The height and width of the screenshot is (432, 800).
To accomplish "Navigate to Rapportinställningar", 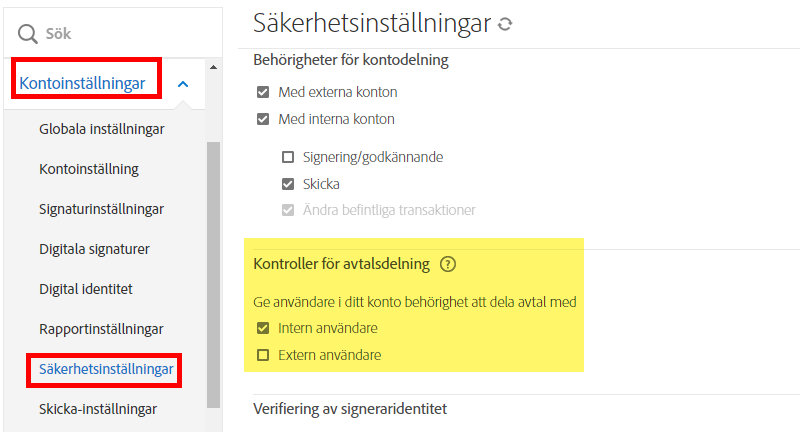I will tap(101, 329).
